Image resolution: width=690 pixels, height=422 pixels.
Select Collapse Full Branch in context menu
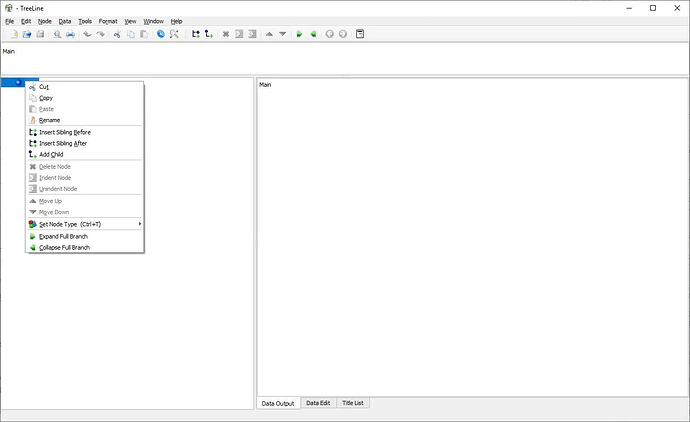64,247
